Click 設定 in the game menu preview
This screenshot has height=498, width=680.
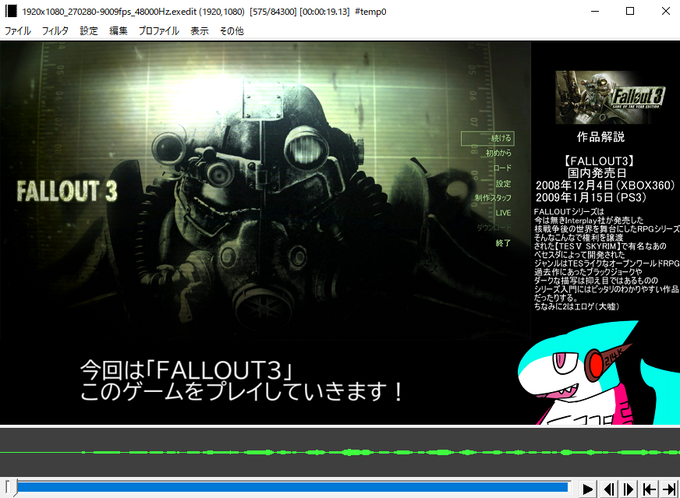[503, 183]
